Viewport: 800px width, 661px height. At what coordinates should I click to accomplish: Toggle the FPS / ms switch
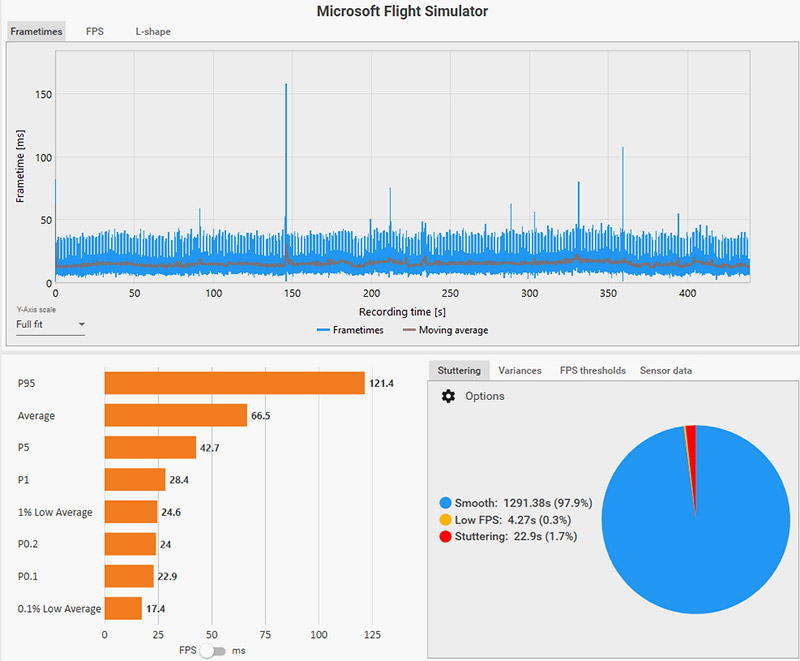click(x=213, y=651)
